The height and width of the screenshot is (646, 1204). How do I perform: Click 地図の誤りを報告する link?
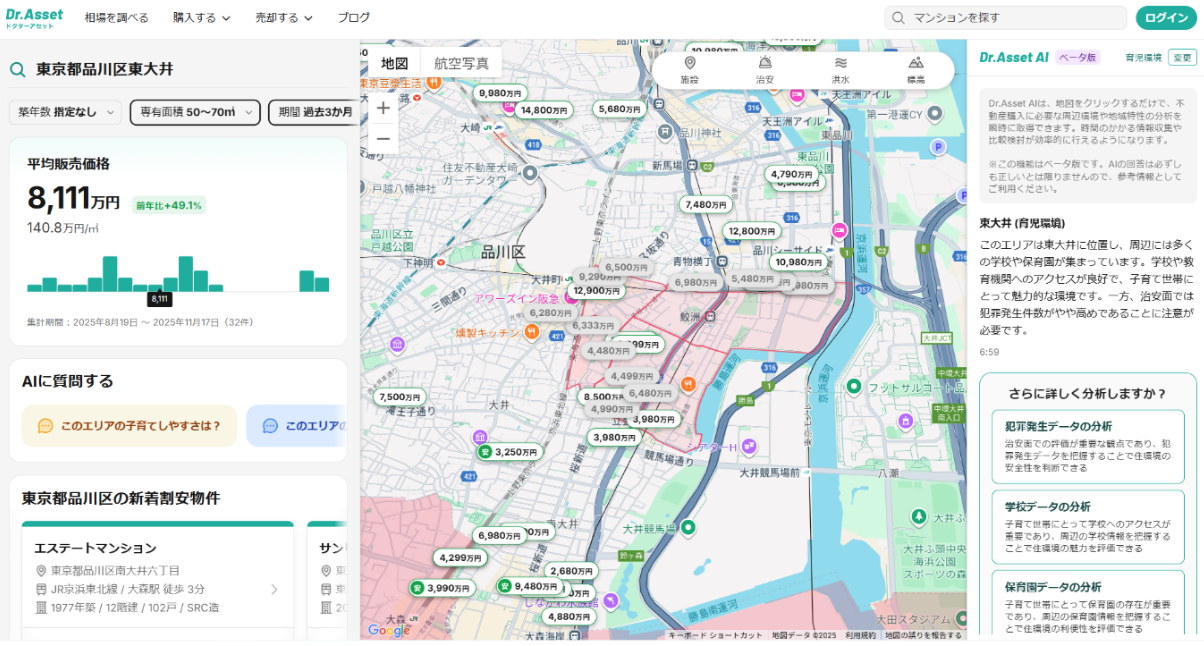pyautogui.click(x=923, y=635)
